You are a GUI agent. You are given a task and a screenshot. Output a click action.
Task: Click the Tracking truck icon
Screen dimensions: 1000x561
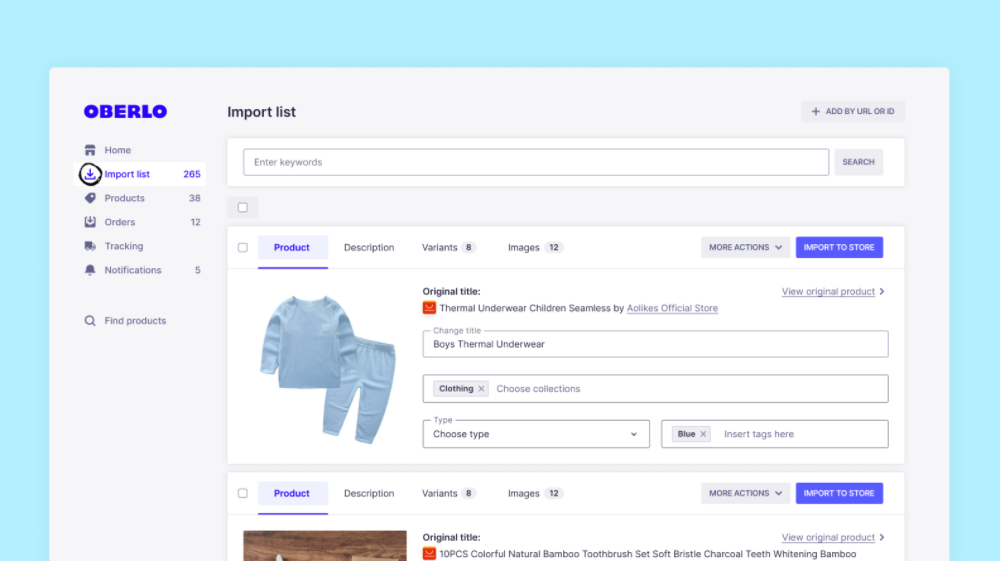(90, 246)
